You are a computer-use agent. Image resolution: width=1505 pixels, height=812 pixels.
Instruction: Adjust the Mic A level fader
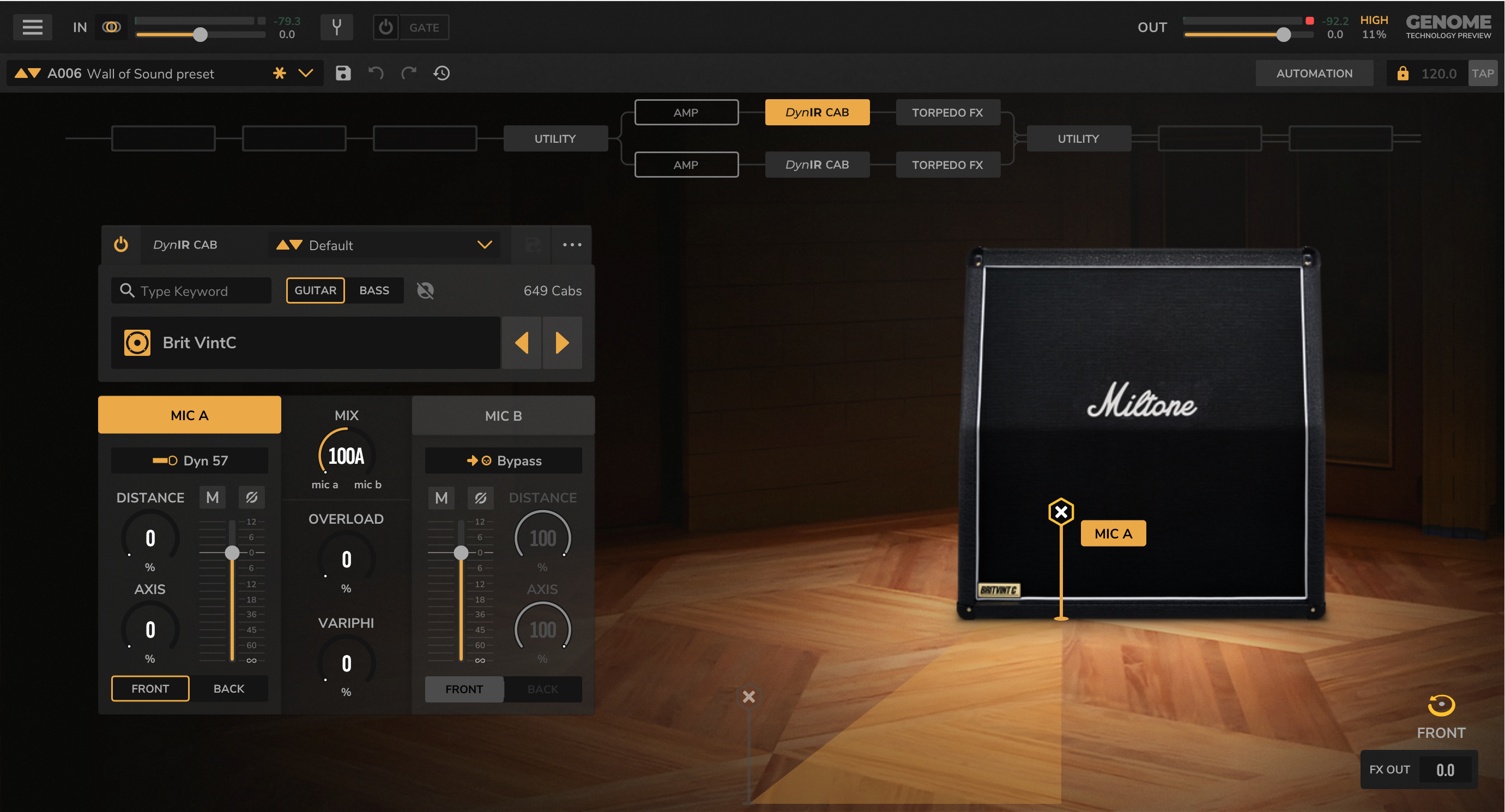pos(232,552)
